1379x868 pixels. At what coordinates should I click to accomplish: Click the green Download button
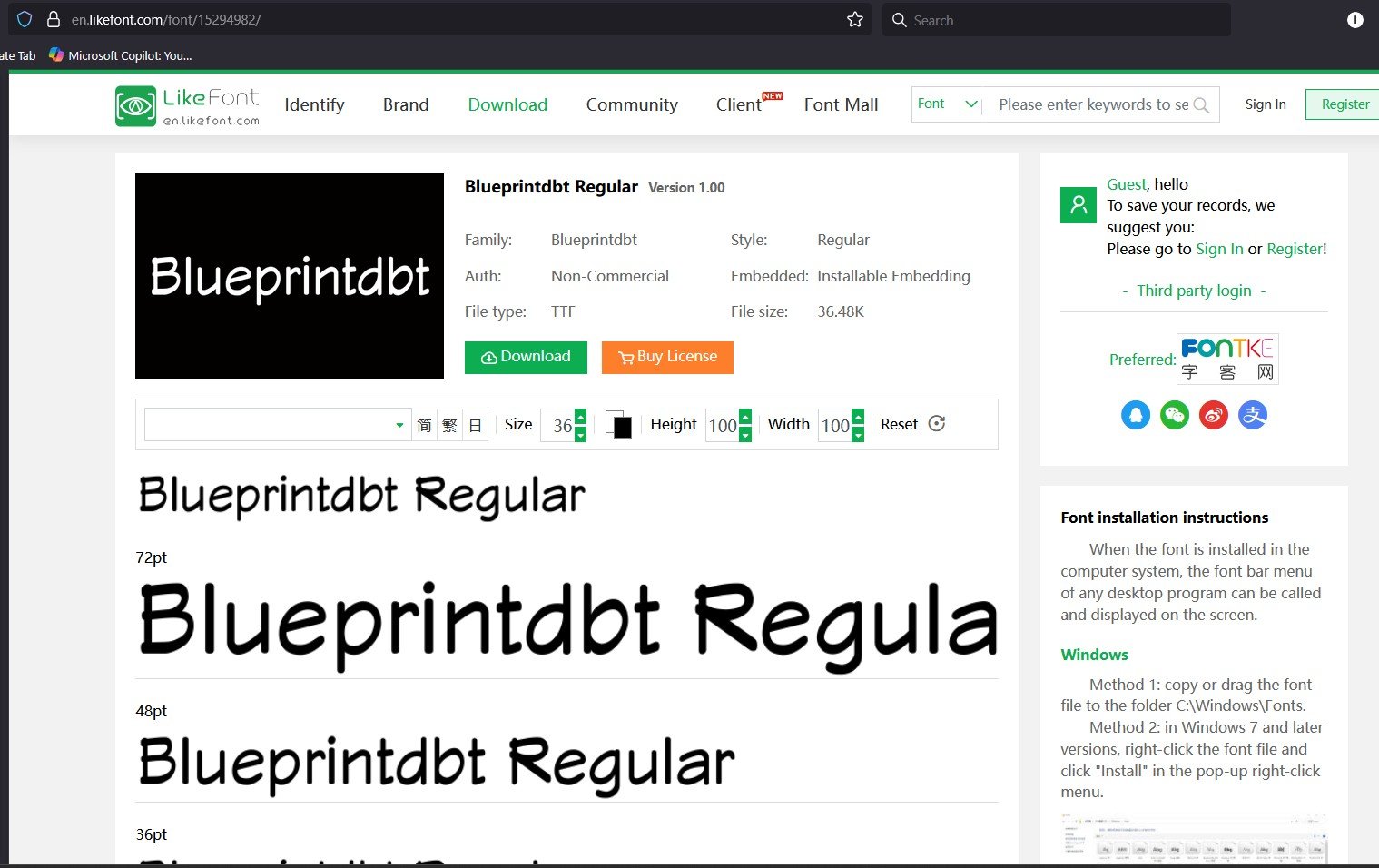[526, 357]
